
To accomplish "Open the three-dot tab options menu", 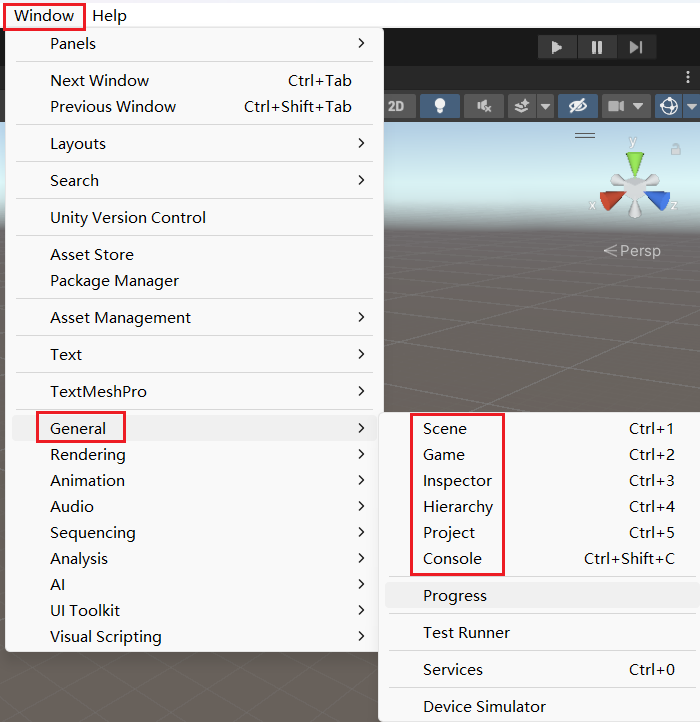I will 688,77.
